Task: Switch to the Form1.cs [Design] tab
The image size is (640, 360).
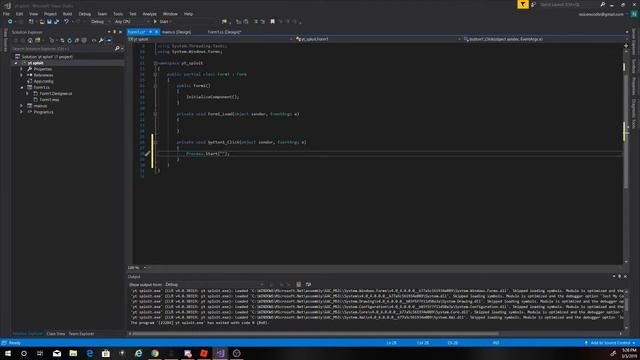Action: 224,32
